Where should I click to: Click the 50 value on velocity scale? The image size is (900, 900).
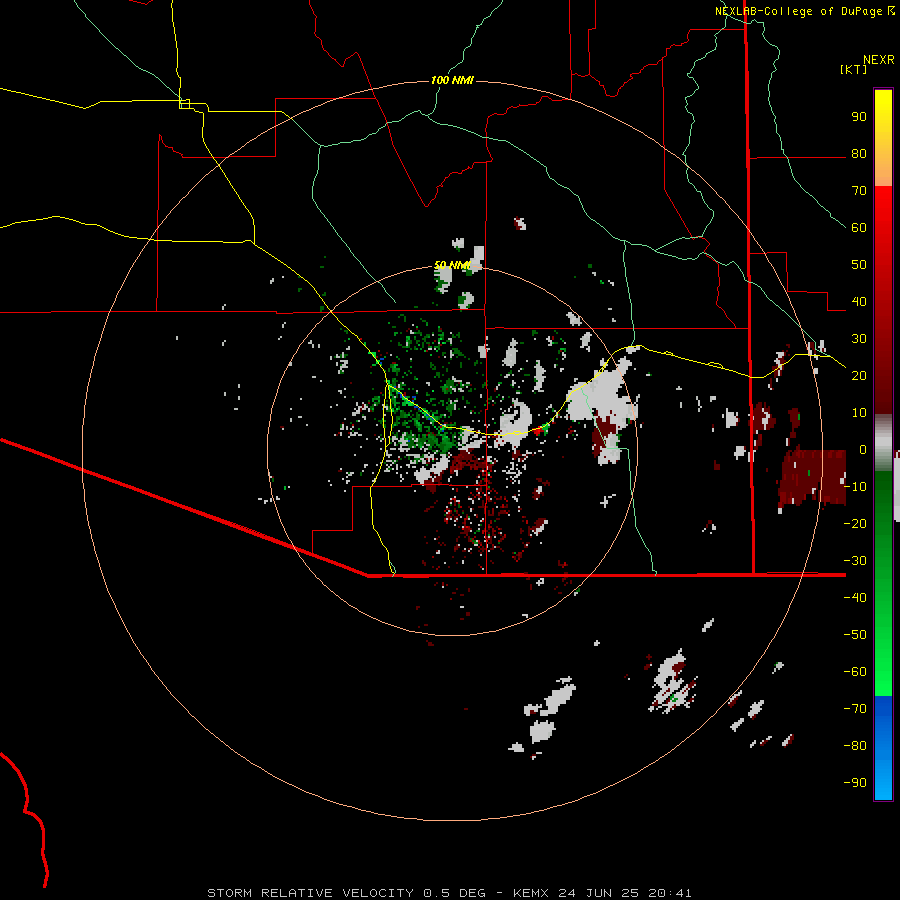pyautogui.click(x=859, y=265)
